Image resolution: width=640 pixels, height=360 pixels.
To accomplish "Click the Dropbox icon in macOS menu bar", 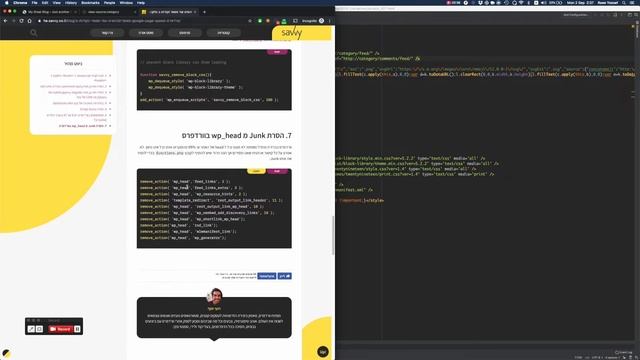I will pos(480,2).
